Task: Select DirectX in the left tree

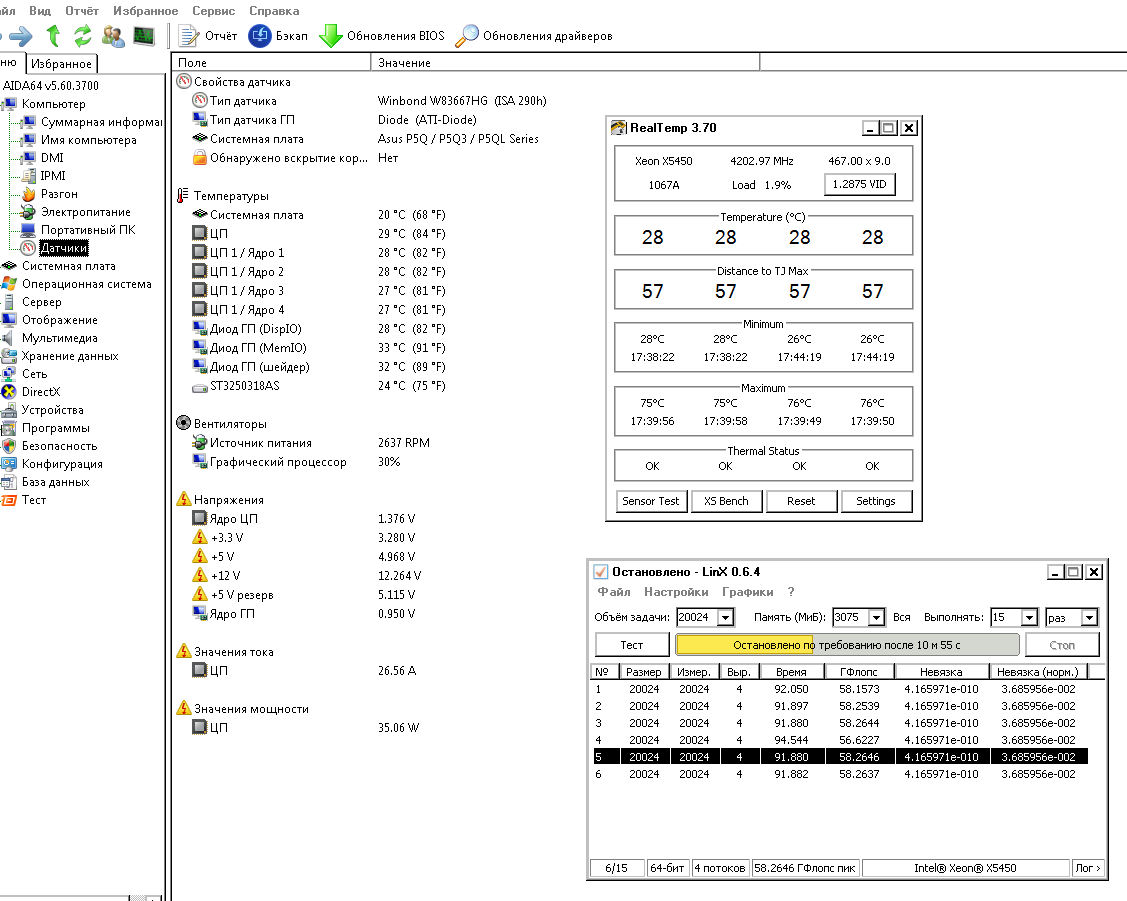Action: 41,392
